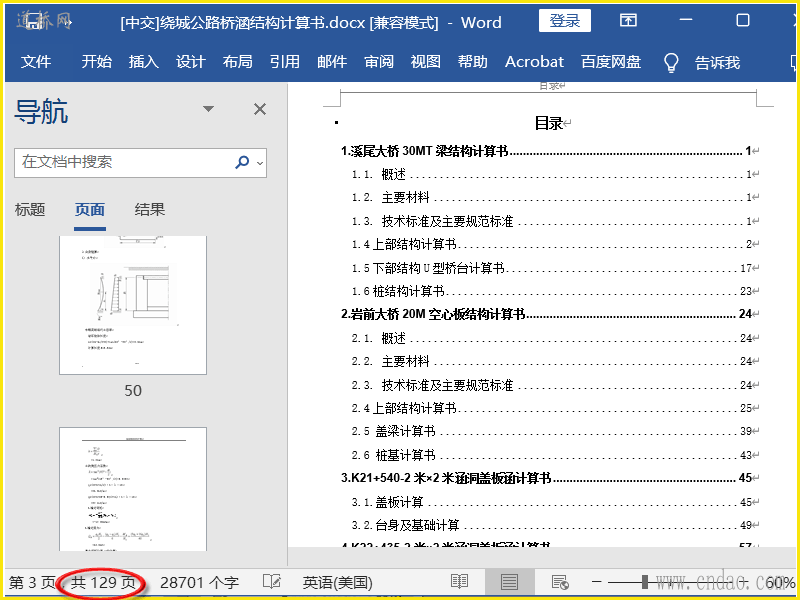The height and width of the screenshot is (600, 800).
Task: Click the 目录 title in document
Action: [x=548, y=123]
